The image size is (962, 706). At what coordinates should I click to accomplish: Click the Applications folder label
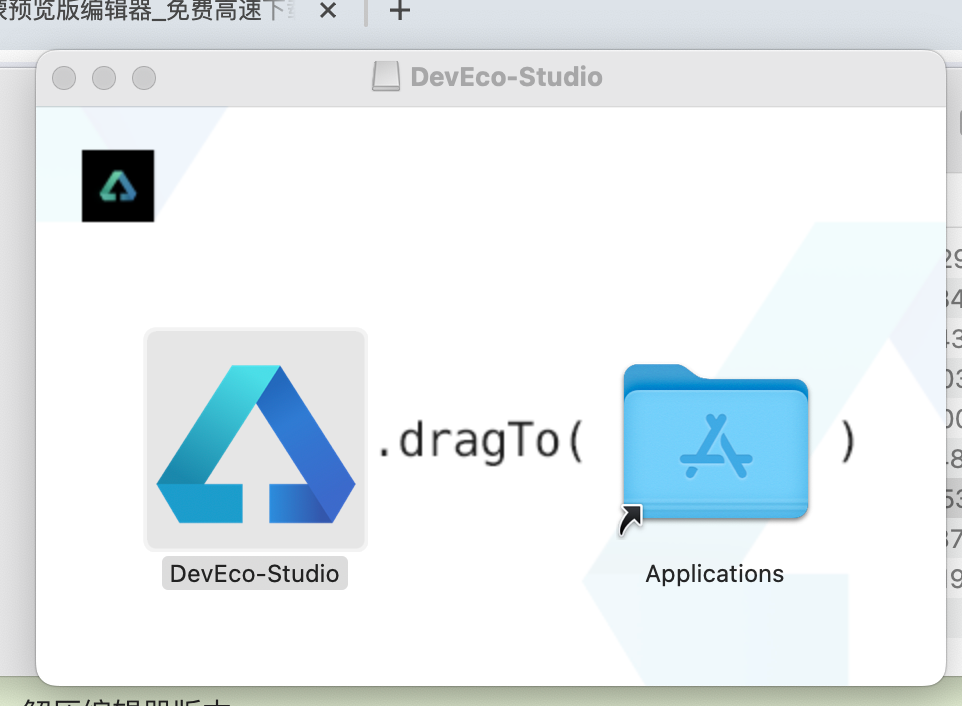click(714, 574)
